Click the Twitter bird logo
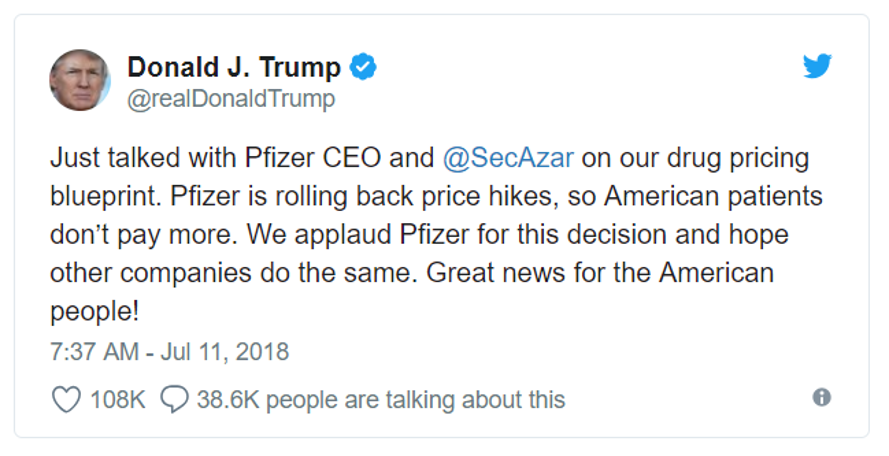 pos(817,66)
